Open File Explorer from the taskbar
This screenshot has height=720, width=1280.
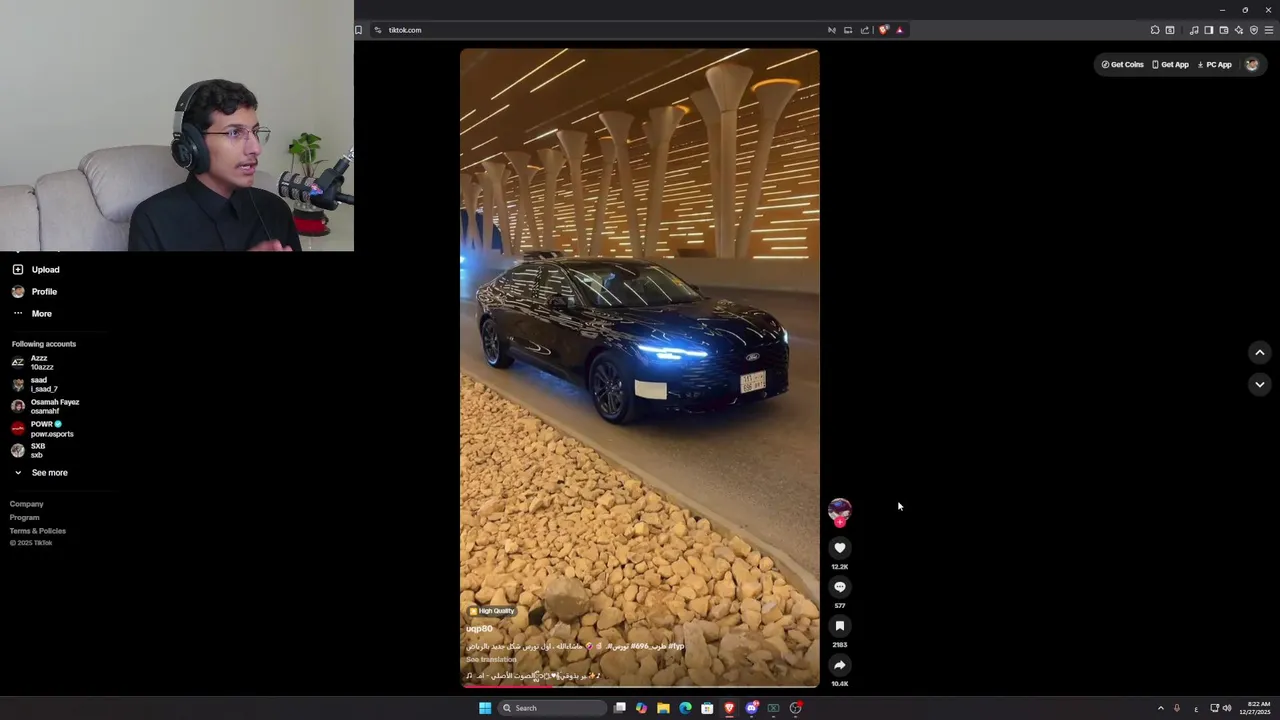pyautogui.click(x=663, y=708)
